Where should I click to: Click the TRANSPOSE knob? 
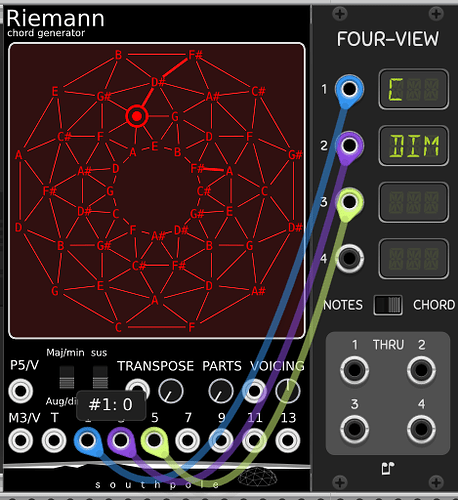coord(171,391)
